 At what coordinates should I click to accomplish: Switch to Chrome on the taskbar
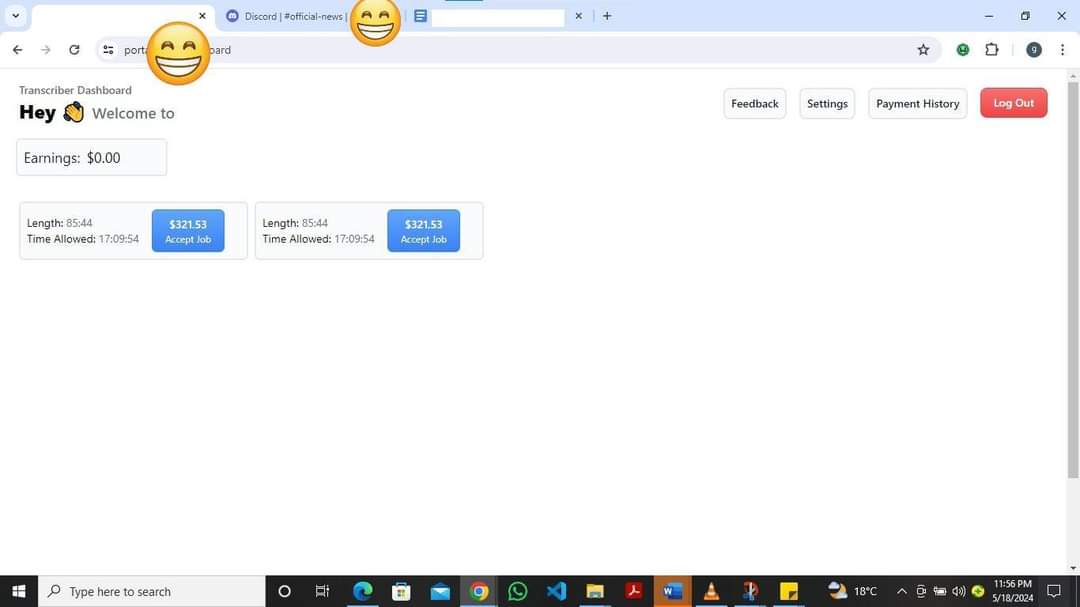[479, 591]
